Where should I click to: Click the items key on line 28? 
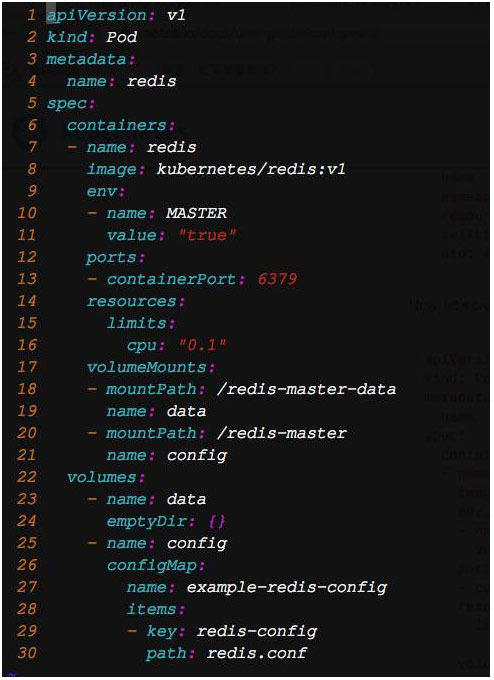click(151, 609)
